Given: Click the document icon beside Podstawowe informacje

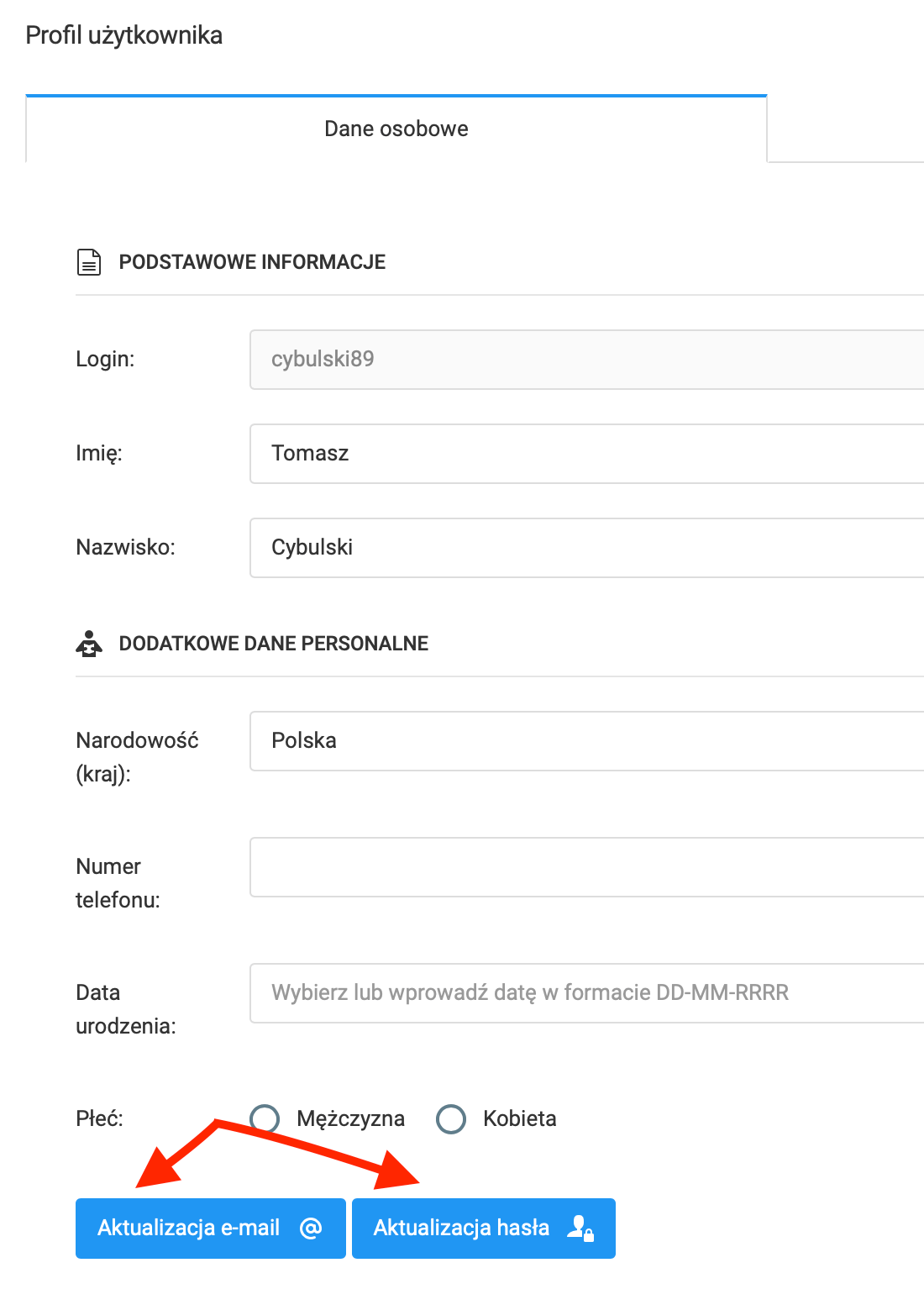Looking at the screenshot, I should pyautogui.click(x=89, y=262).
